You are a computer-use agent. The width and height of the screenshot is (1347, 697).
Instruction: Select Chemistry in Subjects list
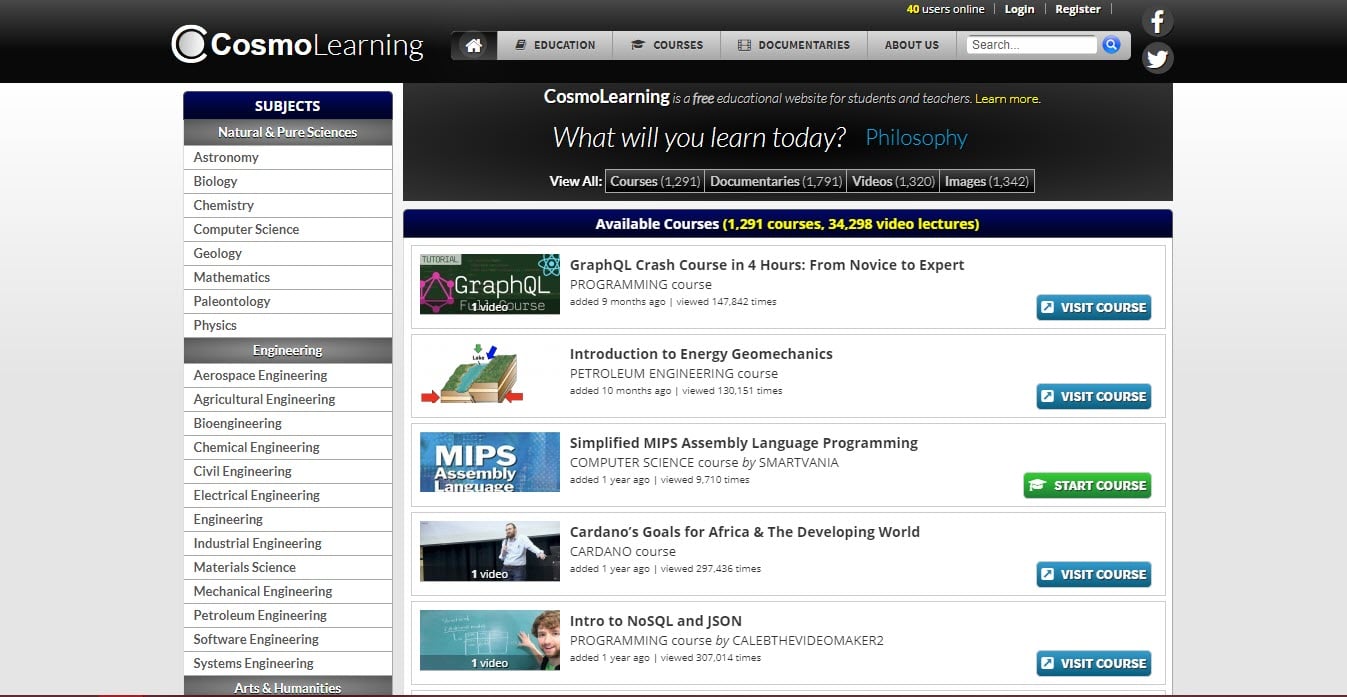pyautogui.click(x=288, y=205)
